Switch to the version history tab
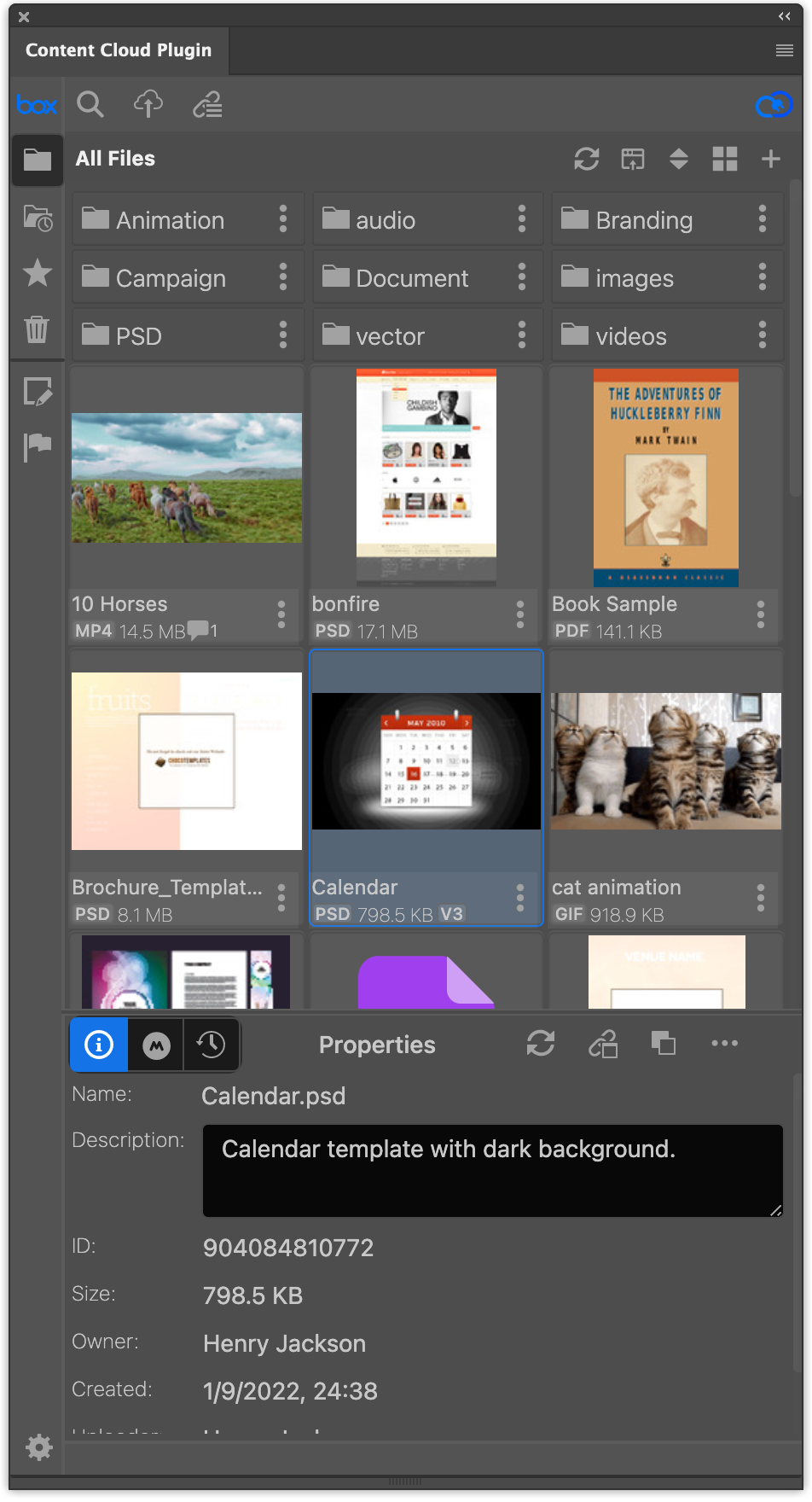Viewport: 812px width, 1502px height. pyautogui.click(x=211, y=1045)
